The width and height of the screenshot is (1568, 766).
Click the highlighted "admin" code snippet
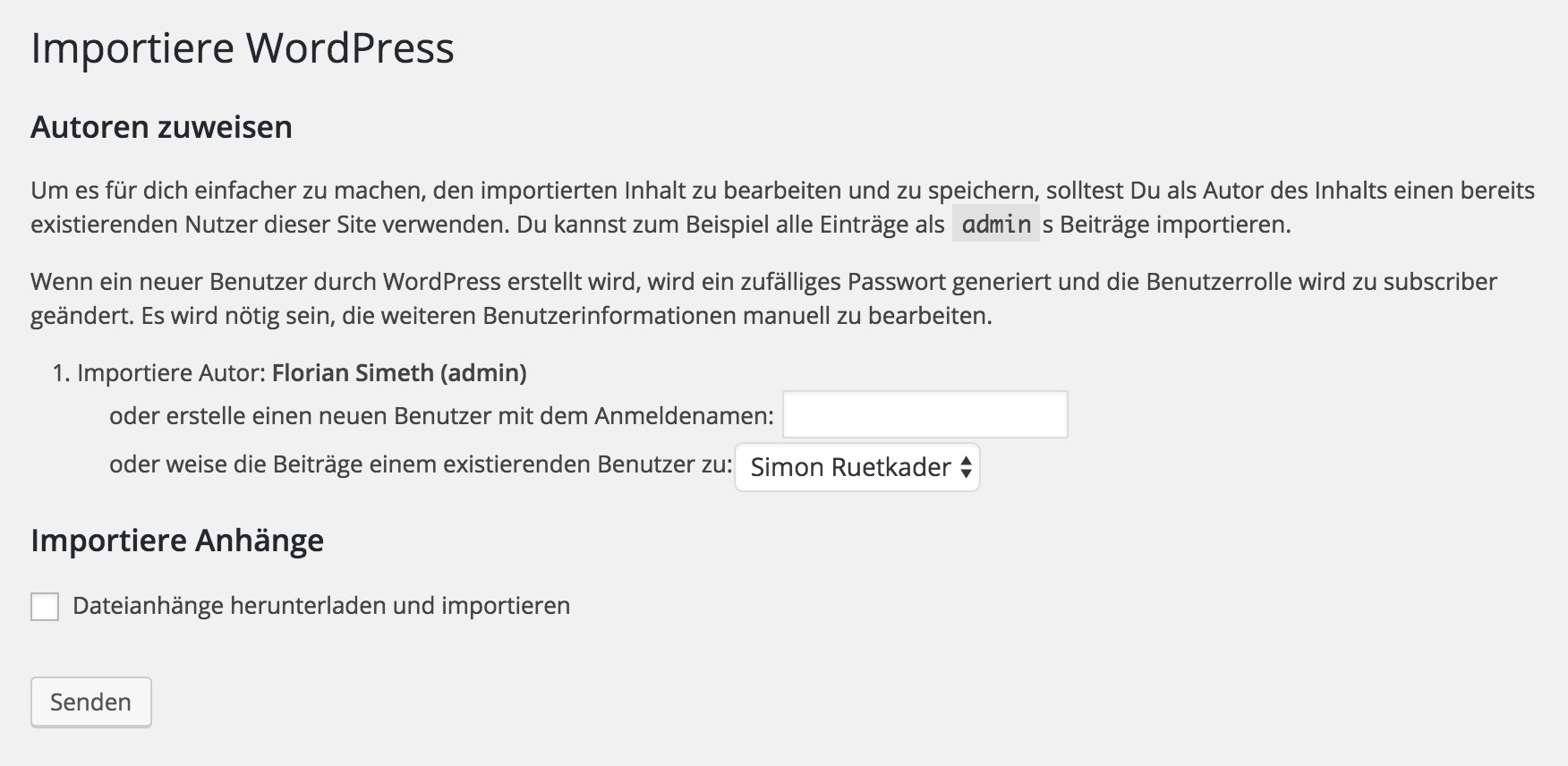[996, 225]
